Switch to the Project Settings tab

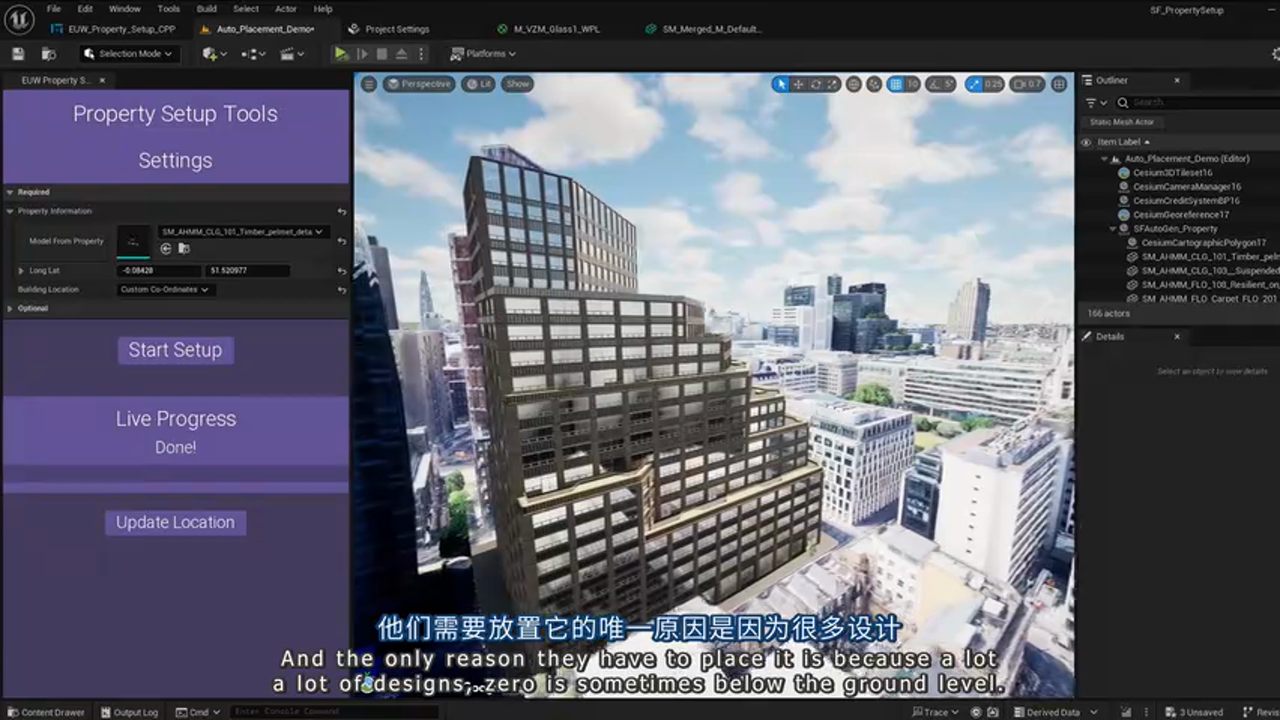pyautogui.click(x=394, y=29)
